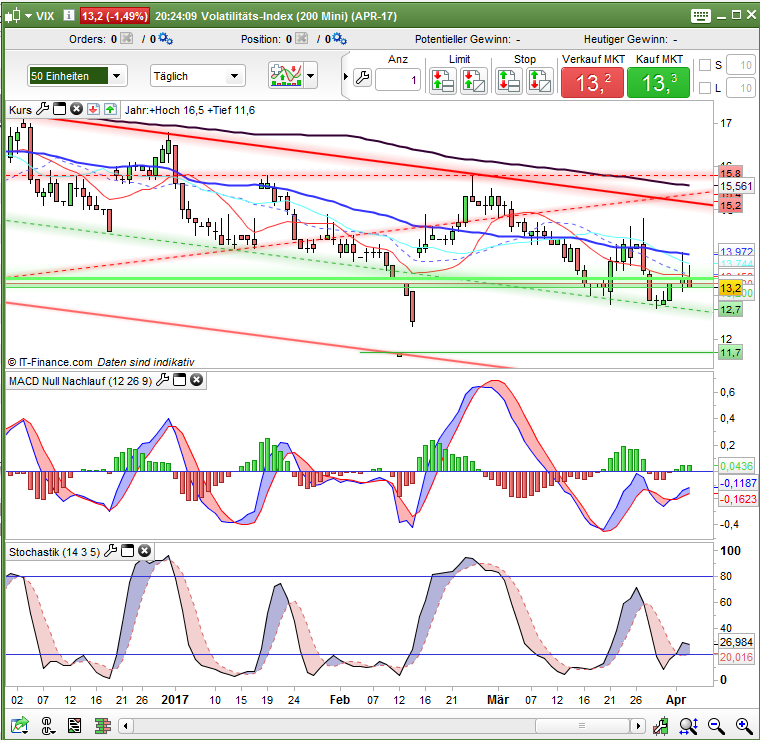Screen dimensions: 760x740
Task: Cancel orders using the grey X after Orders
Action: click(x=127, y=38)
